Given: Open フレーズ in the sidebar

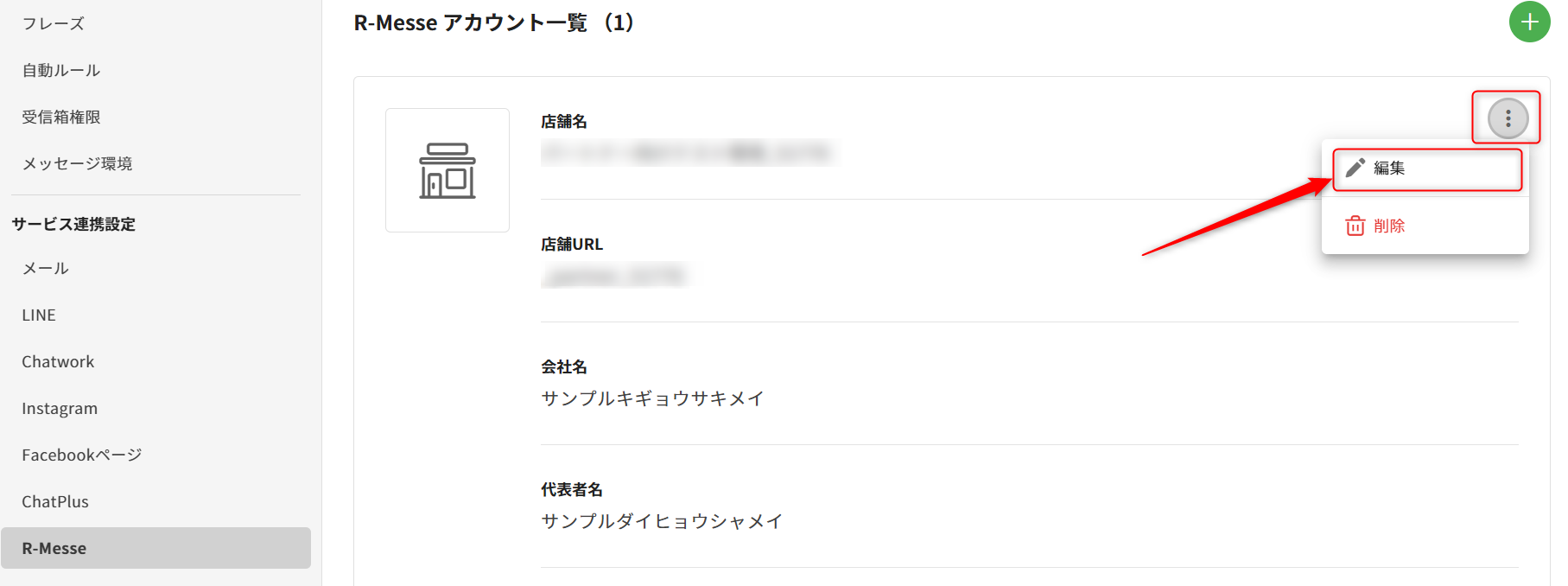Looking at the screenshot, I should tap(54, 24).
